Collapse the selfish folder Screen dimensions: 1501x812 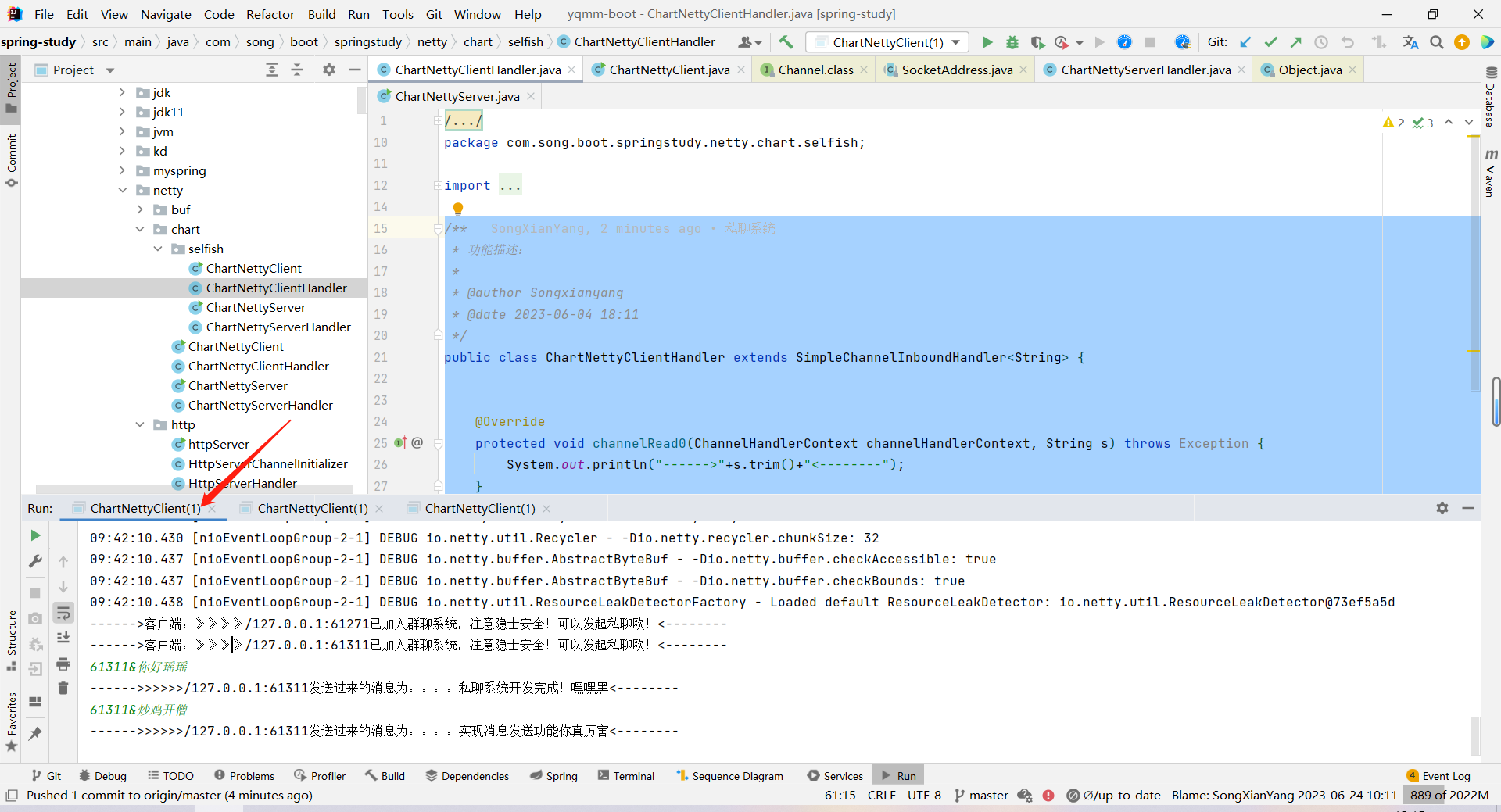tap(158, 249)
